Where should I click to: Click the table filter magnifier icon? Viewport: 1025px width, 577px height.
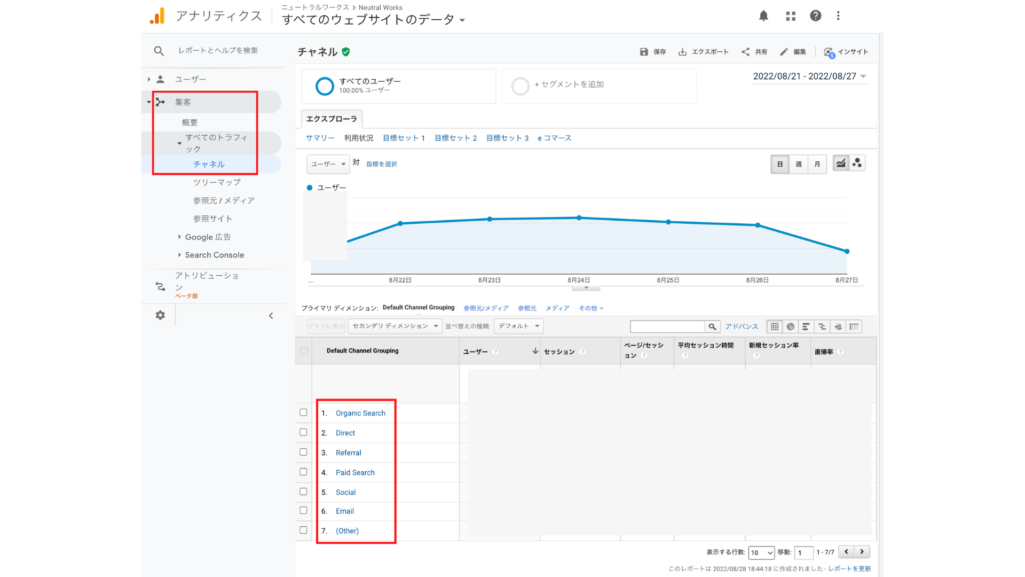point(710,326)
